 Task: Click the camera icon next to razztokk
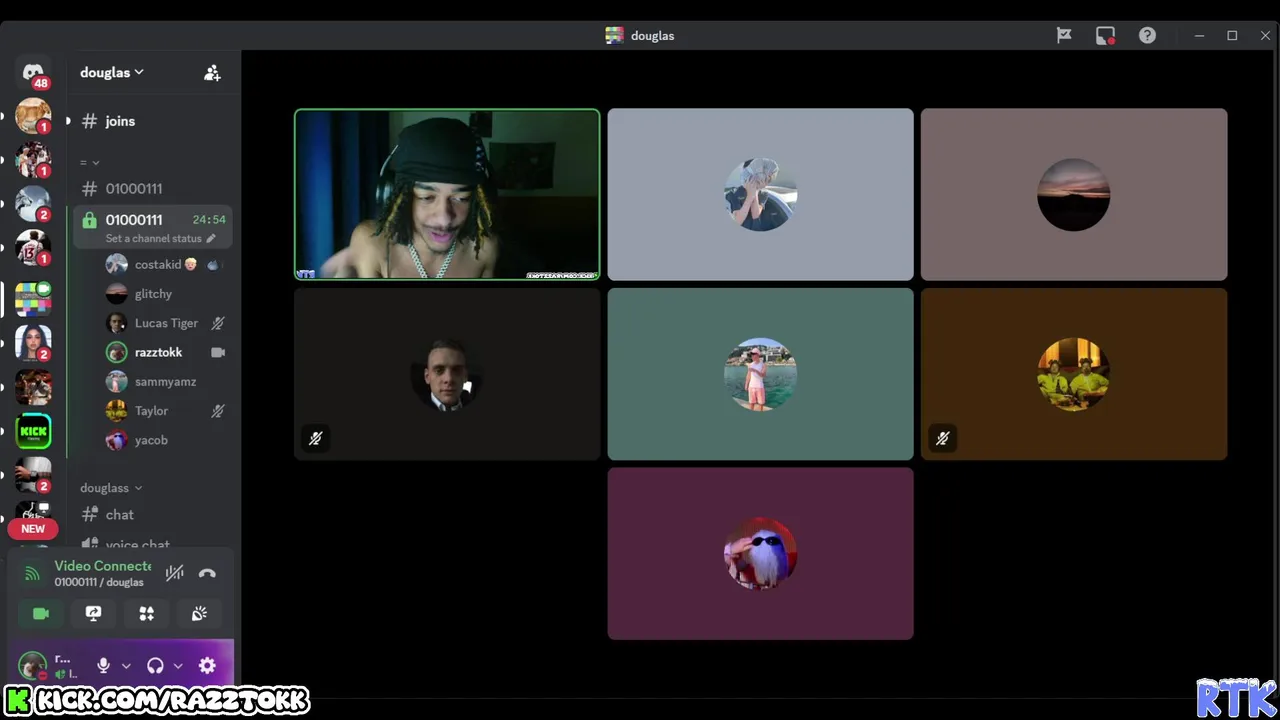point(218,352)
